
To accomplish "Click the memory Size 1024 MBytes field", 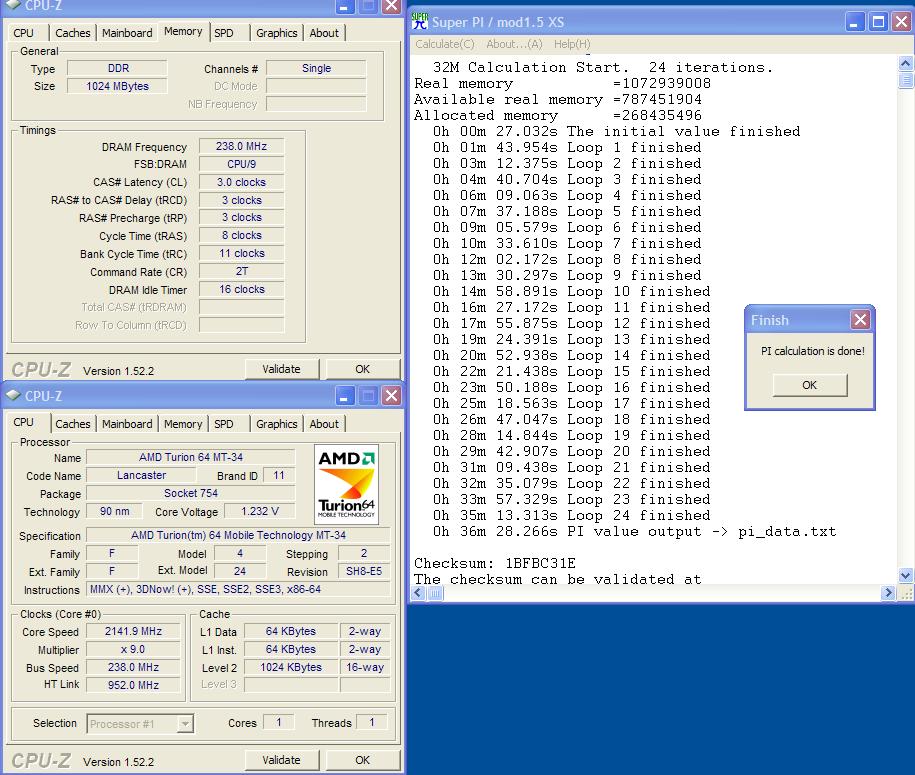I will point(117,86).
